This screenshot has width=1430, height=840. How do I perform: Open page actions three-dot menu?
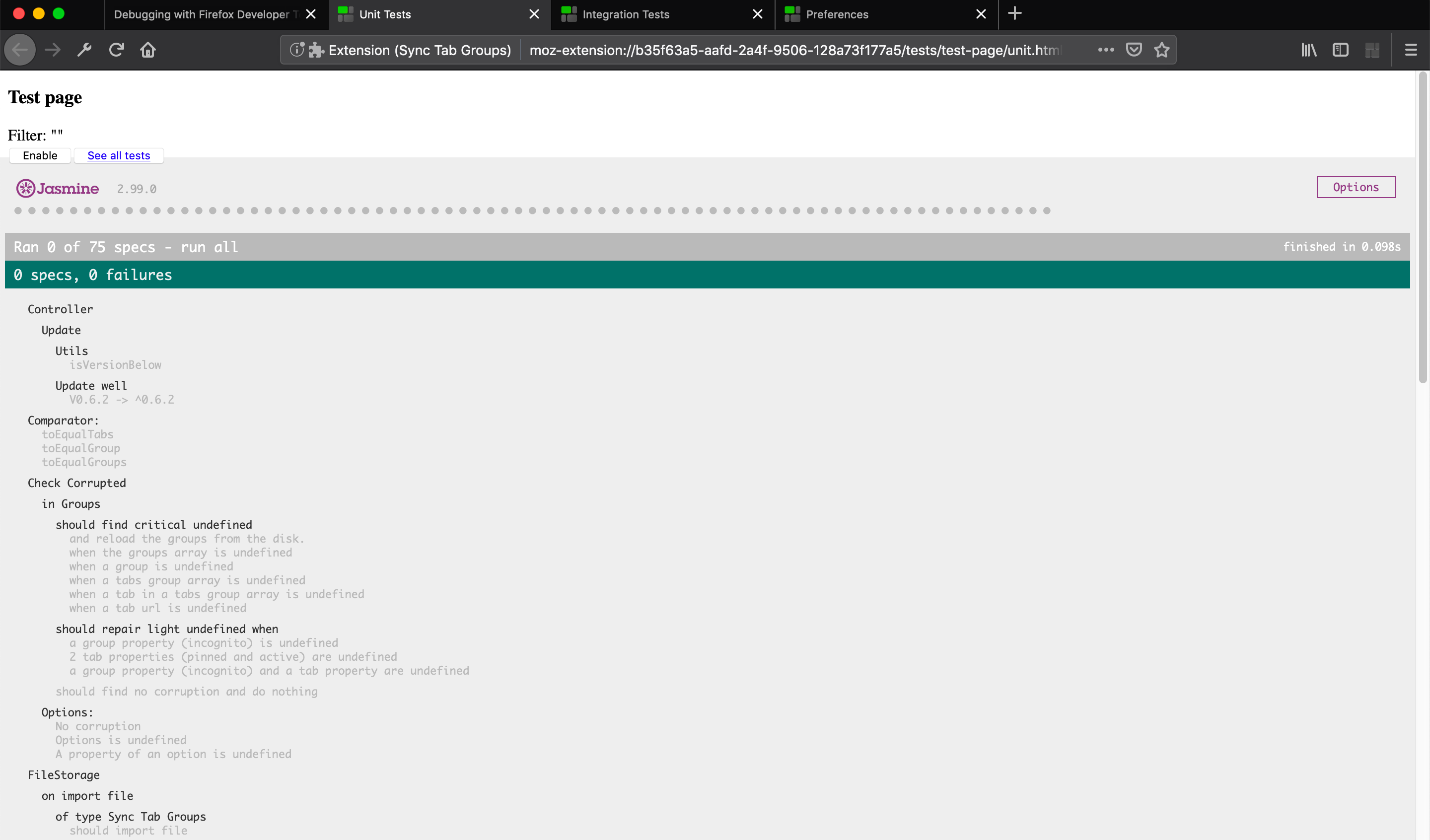coord(1105,50)
